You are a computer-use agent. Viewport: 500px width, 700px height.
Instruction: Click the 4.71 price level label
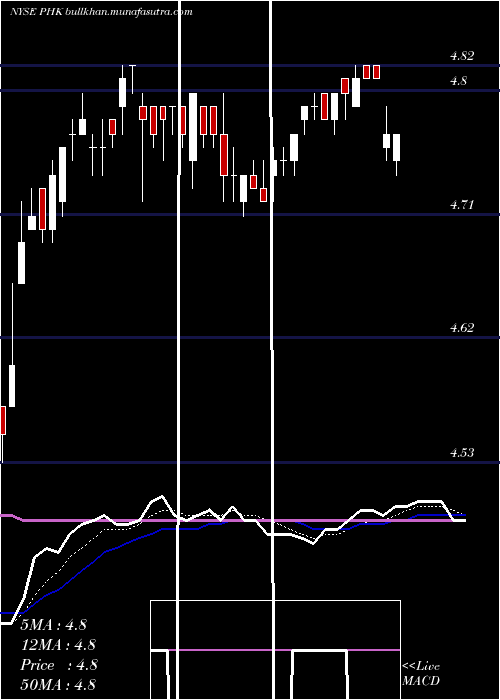(461, 205)
